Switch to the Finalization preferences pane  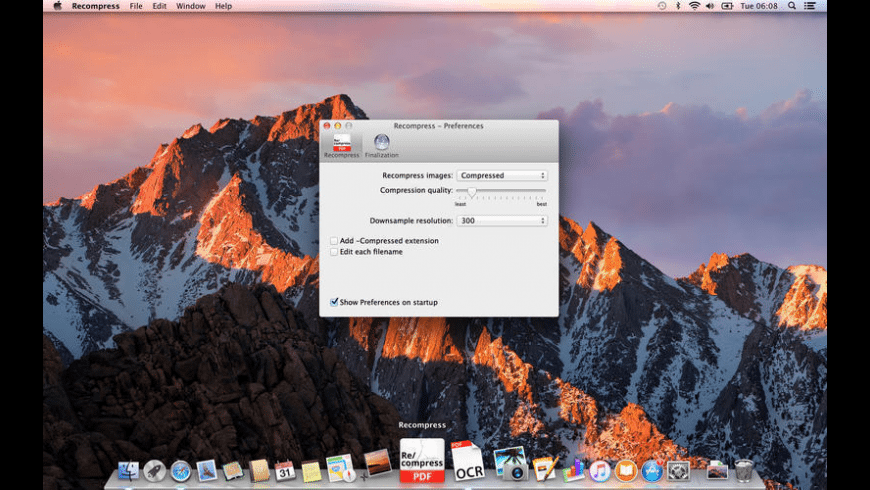click(381, 144)
